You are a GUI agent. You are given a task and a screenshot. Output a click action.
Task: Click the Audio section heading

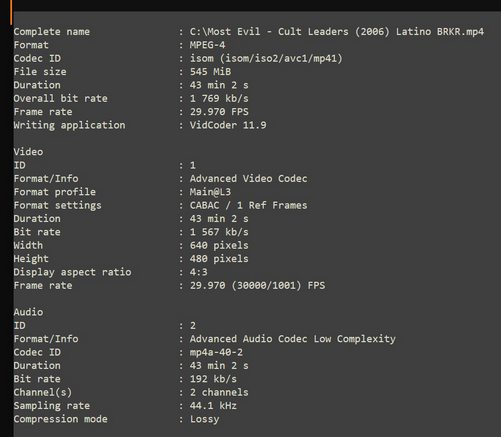(x=28, y=312)
